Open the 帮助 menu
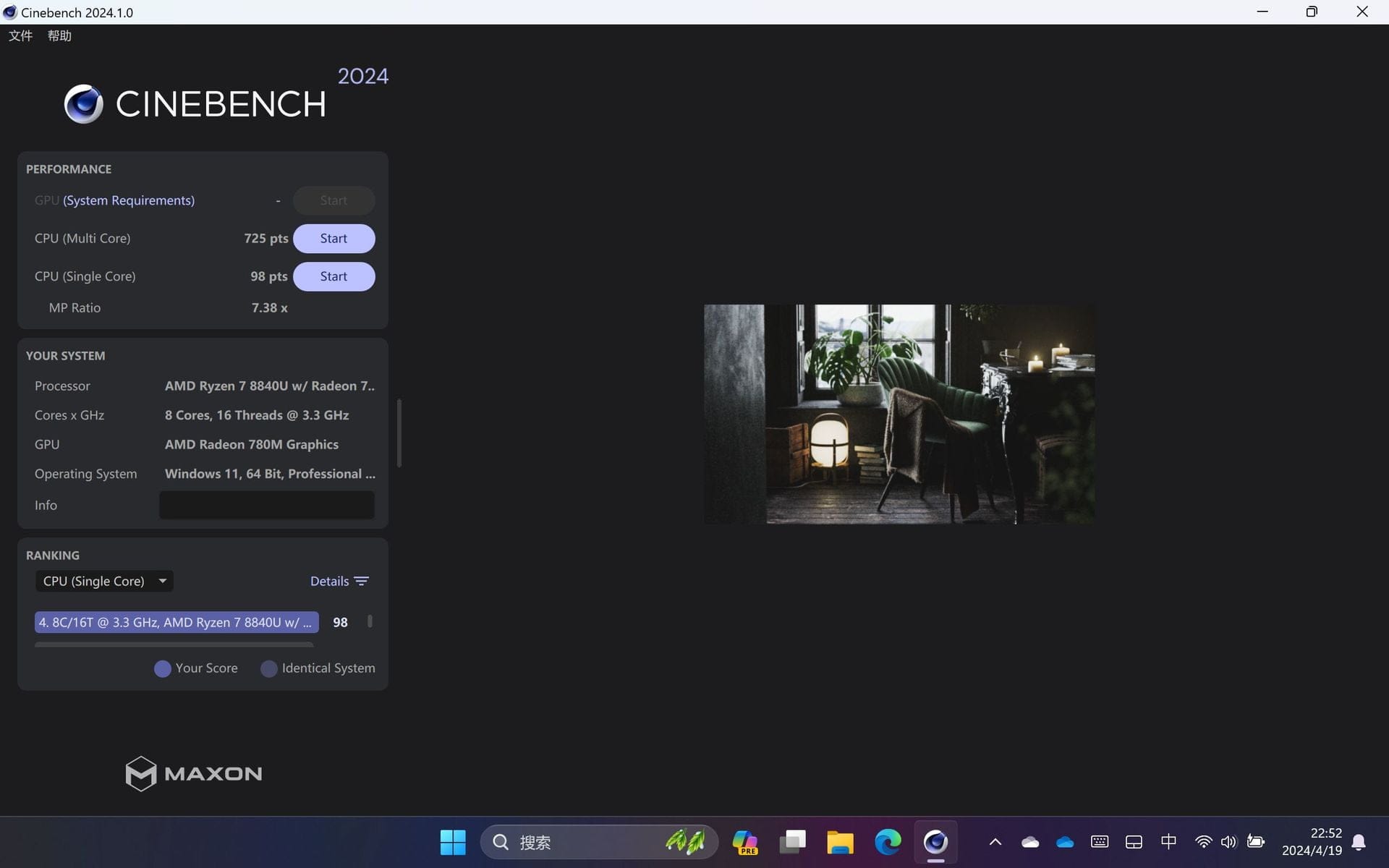 [59, 35]
